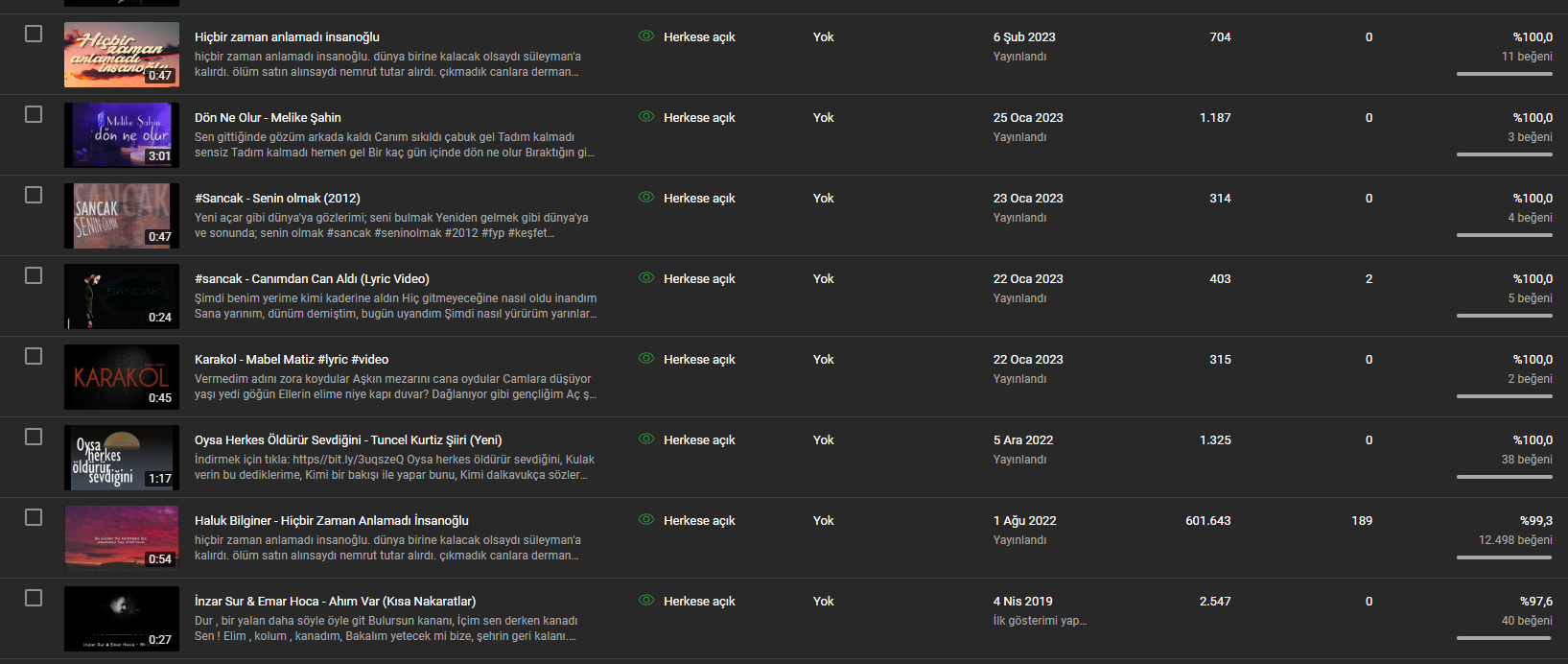
Task: Click the eye icon beside Oysa Herkes Öldürür Sevdiğini
Action: [646, 439]
